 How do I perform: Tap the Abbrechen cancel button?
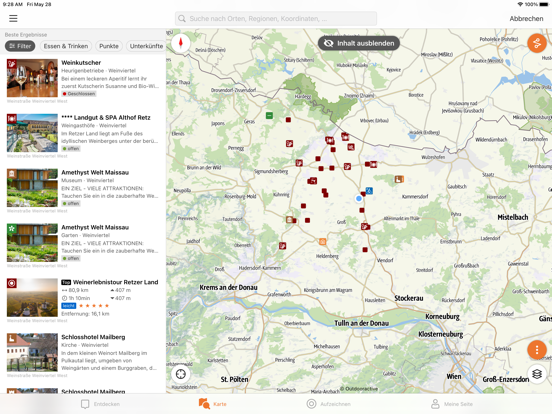click(526, 19)
